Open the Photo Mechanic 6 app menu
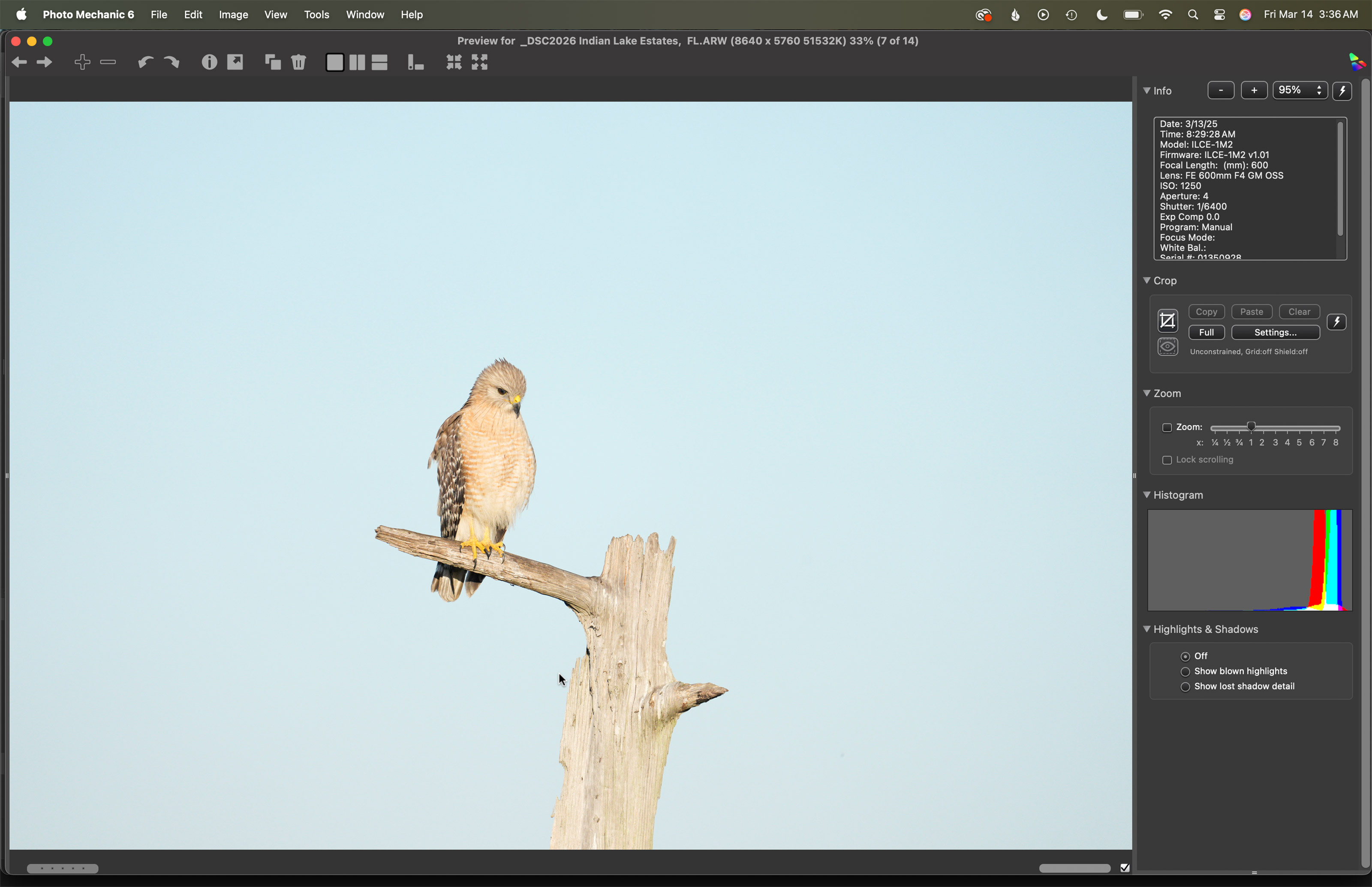The width and height of the screenshot is (1372, 887). tap(88, 15)
